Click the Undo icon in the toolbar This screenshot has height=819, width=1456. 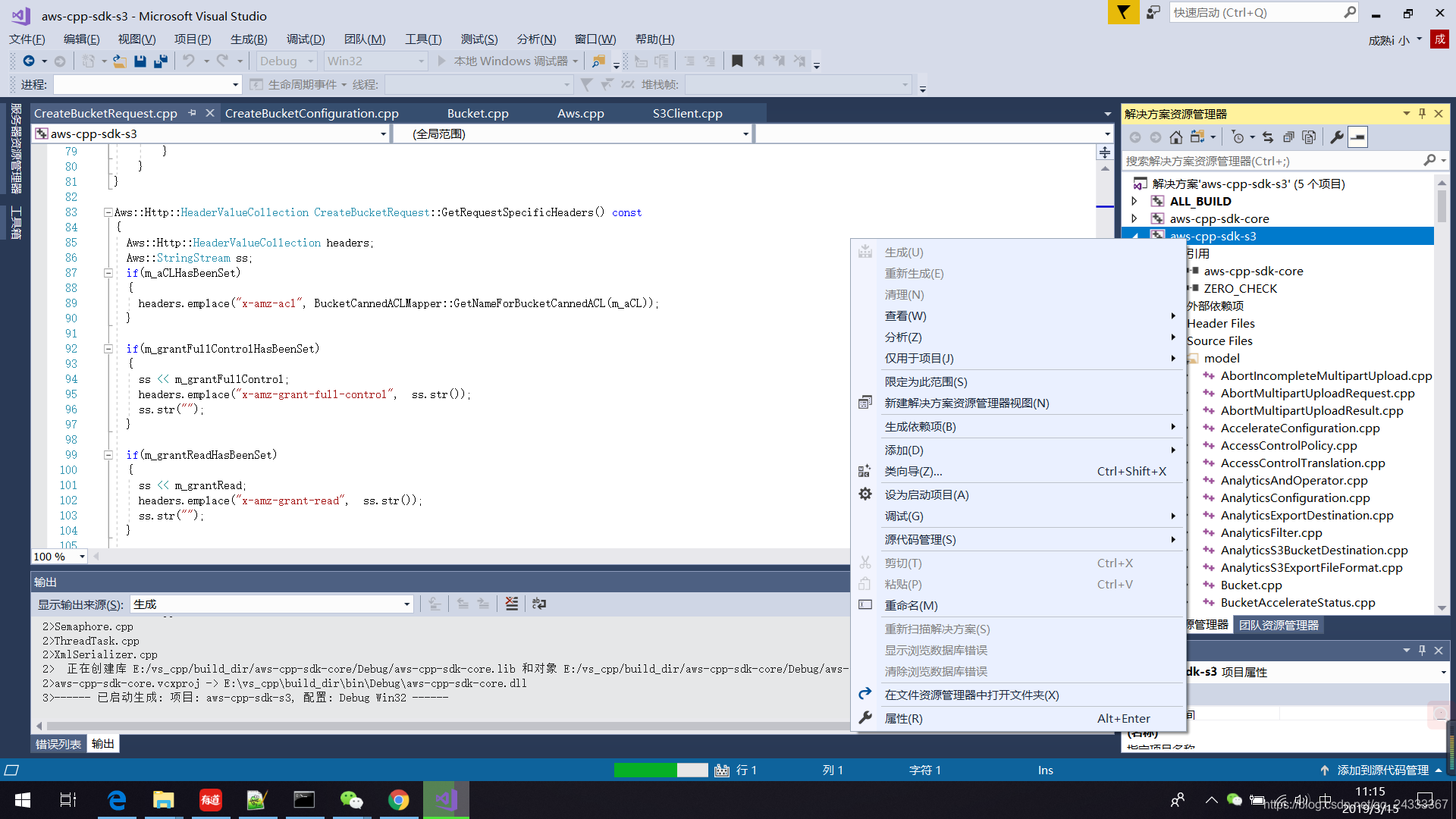coord(189,61)
